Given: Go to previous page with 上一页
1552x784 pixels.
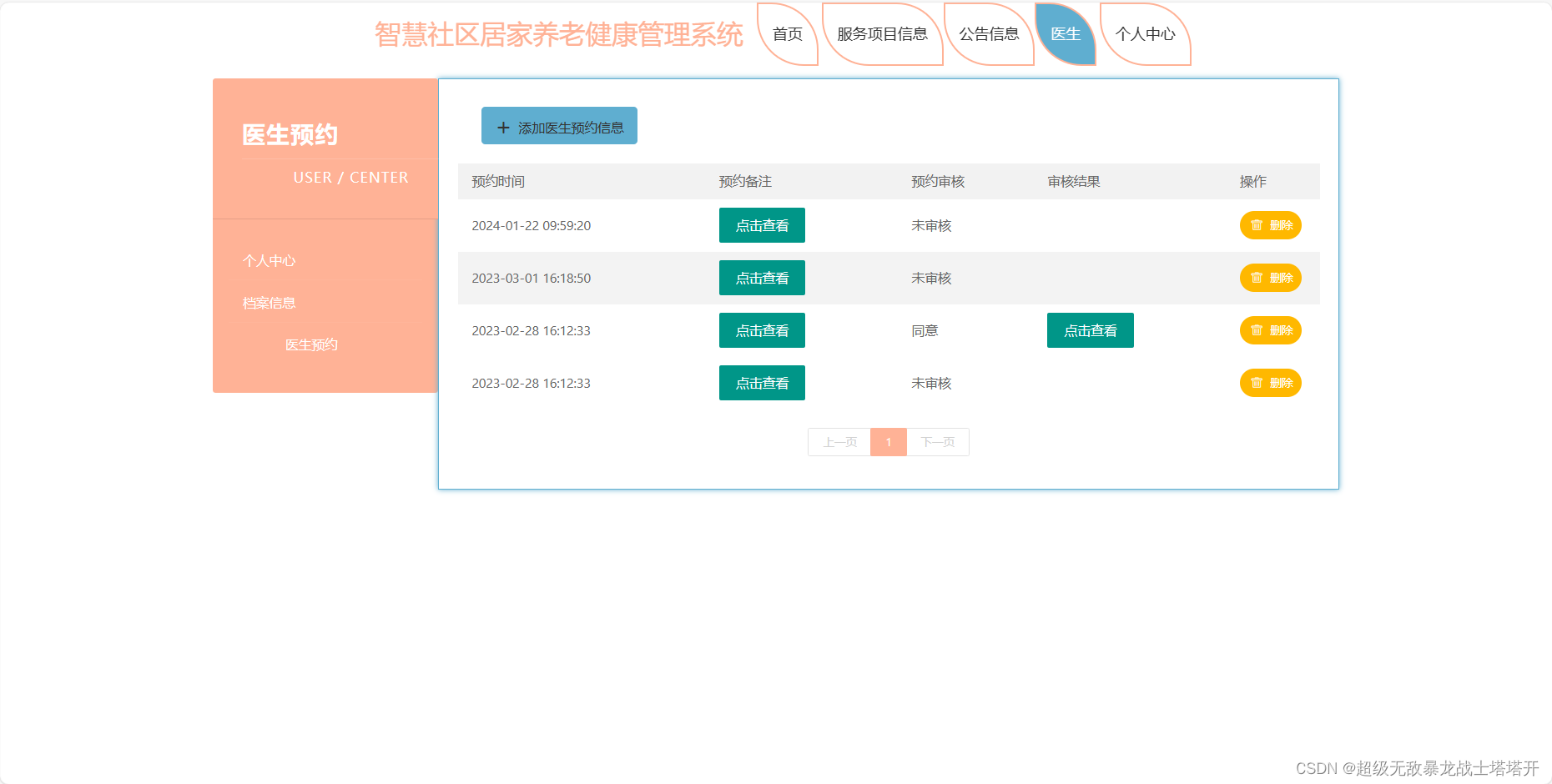Looking at the screenshot, I should (x=839, y=442).
